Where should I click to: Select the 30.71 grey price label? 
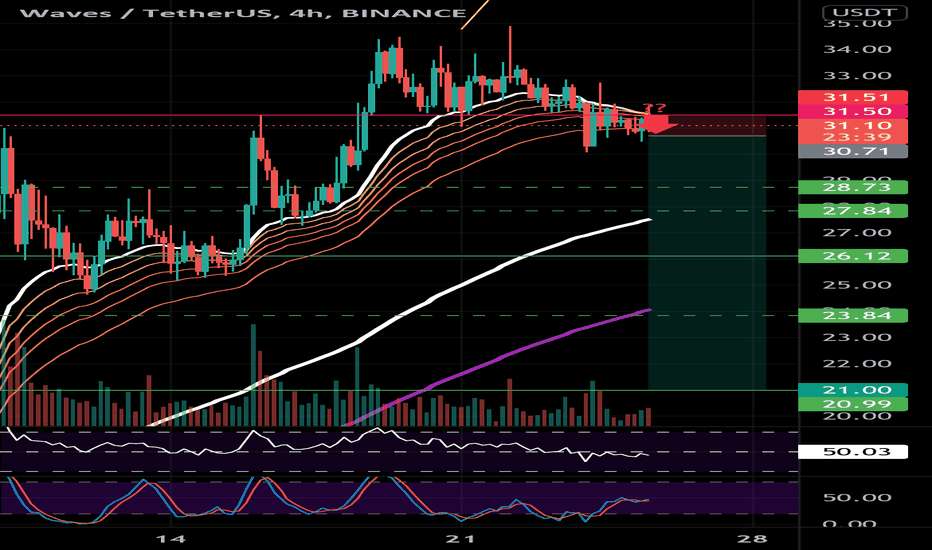(853, 151)
